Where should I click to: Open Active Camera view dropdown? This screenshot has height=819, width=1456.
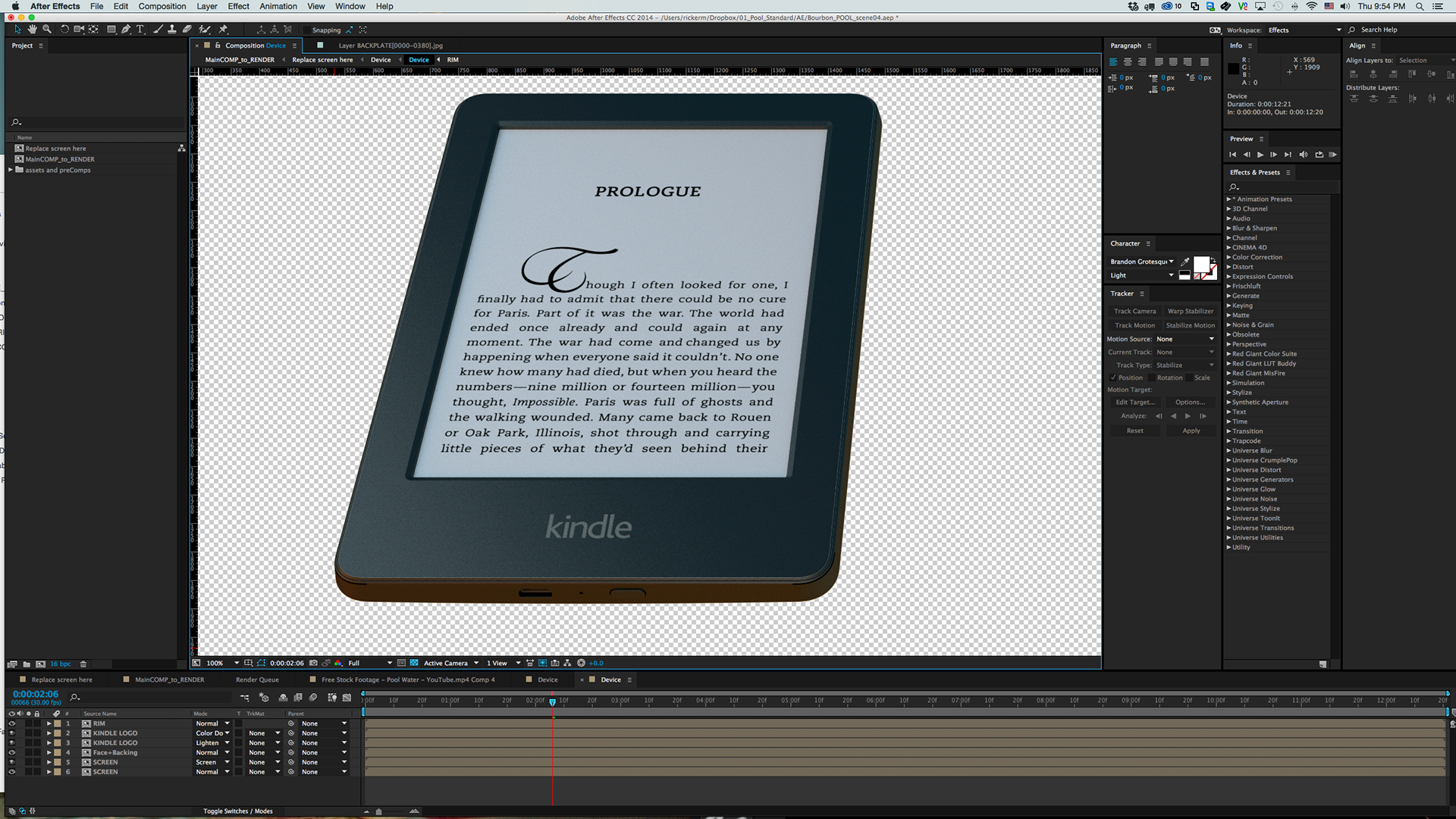tap(451, 663)
